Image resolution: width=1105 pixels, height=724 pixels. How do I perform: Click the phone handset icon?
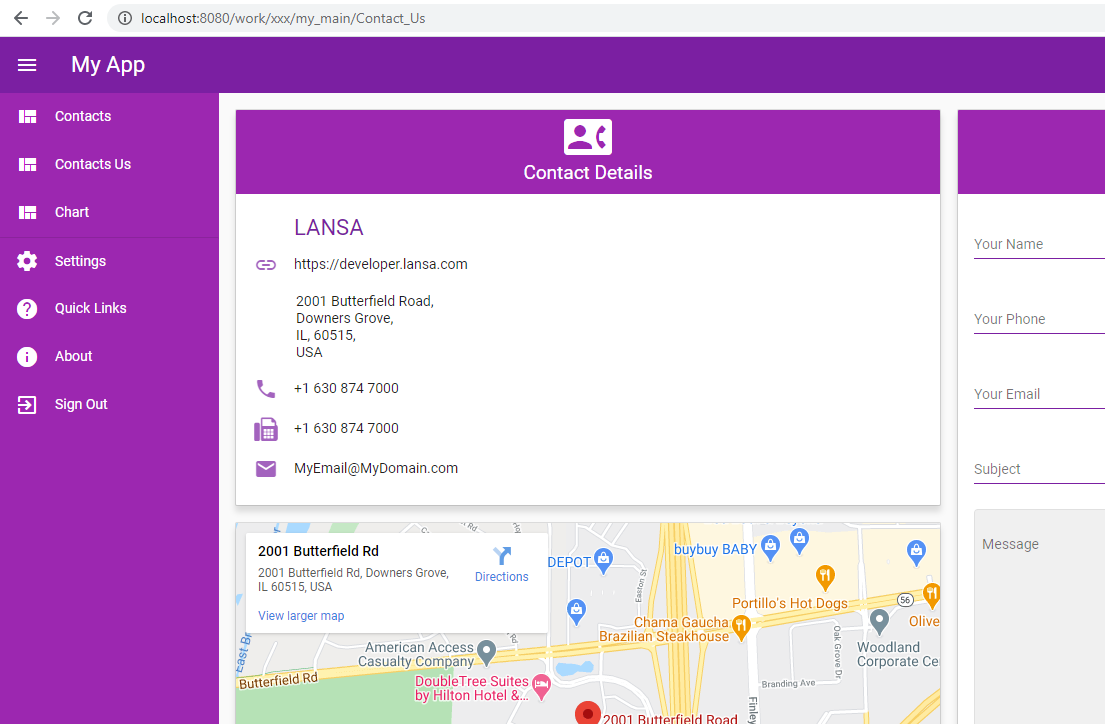[x=266, y=388]
